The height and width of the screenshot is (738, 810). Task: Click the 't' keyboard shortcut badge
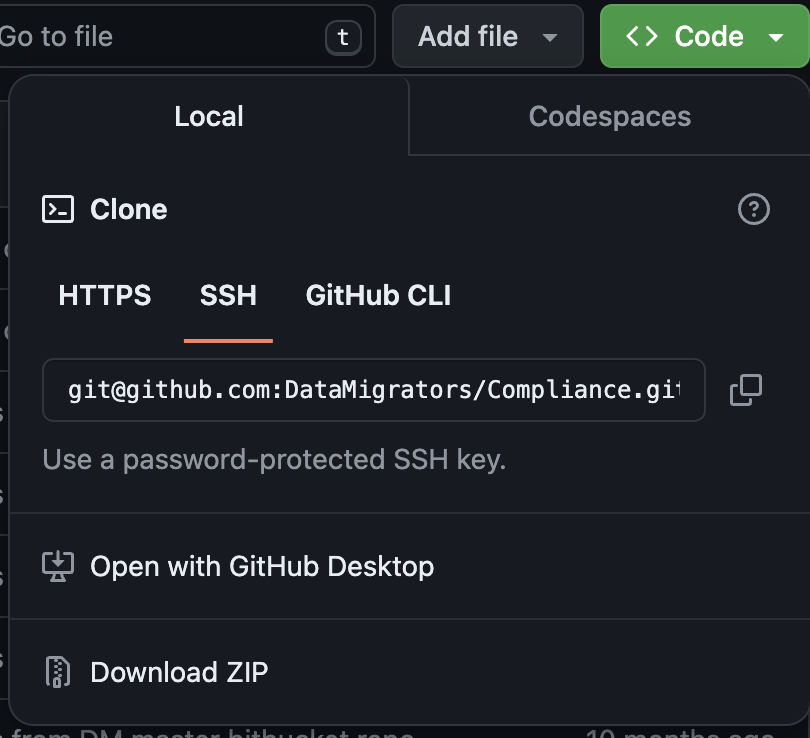tap(343, 37)
